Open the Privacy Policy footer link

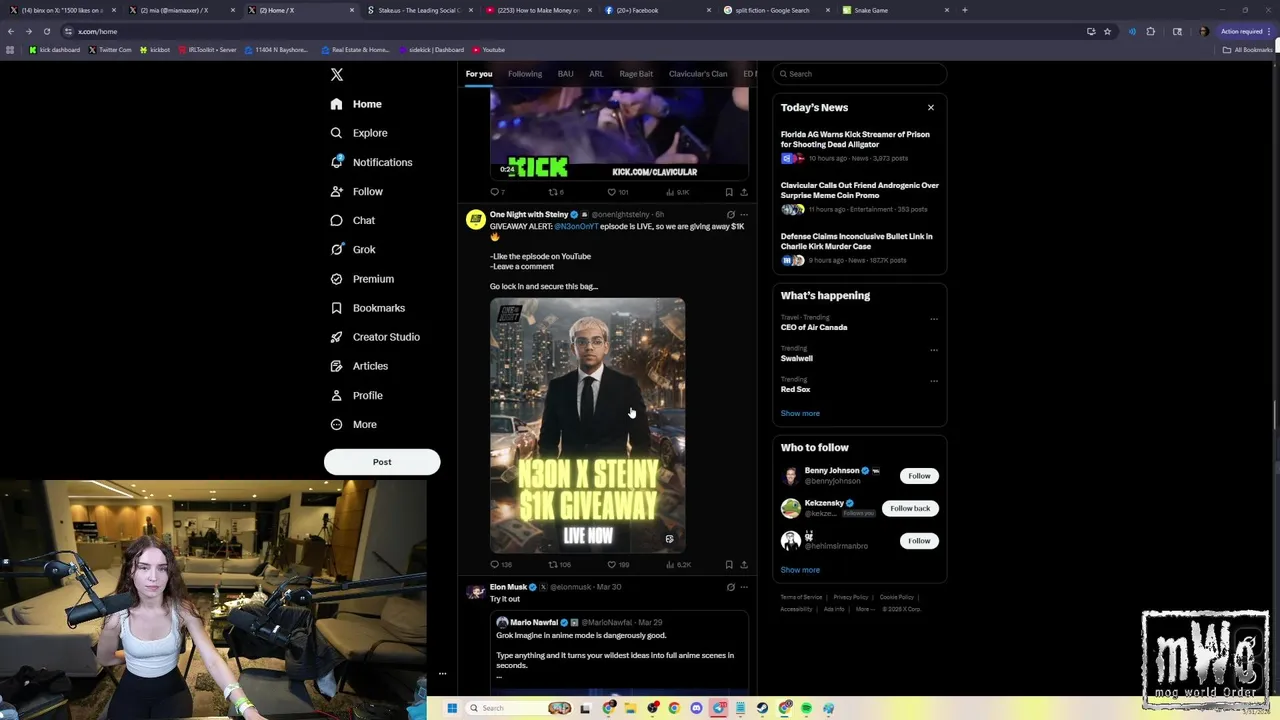click(x=851, y=597)
